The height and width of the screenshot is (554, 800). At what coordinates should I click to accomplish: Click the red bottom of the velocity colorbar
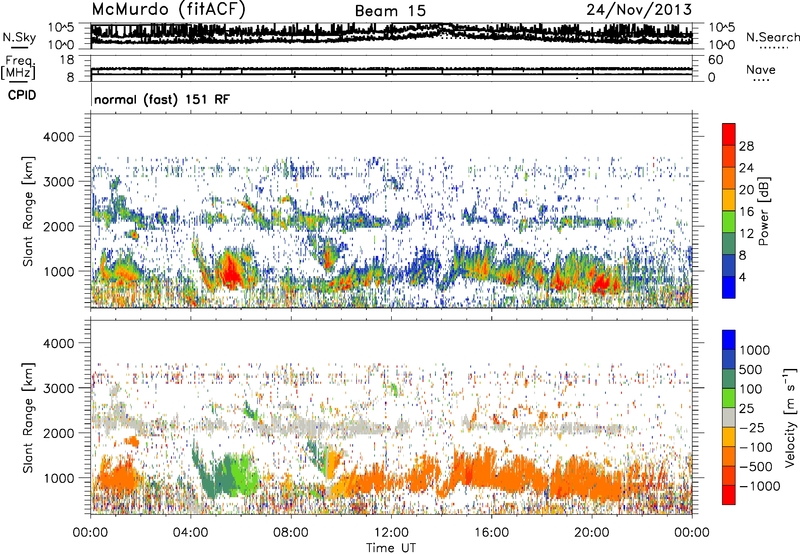(x=729, y=495)
